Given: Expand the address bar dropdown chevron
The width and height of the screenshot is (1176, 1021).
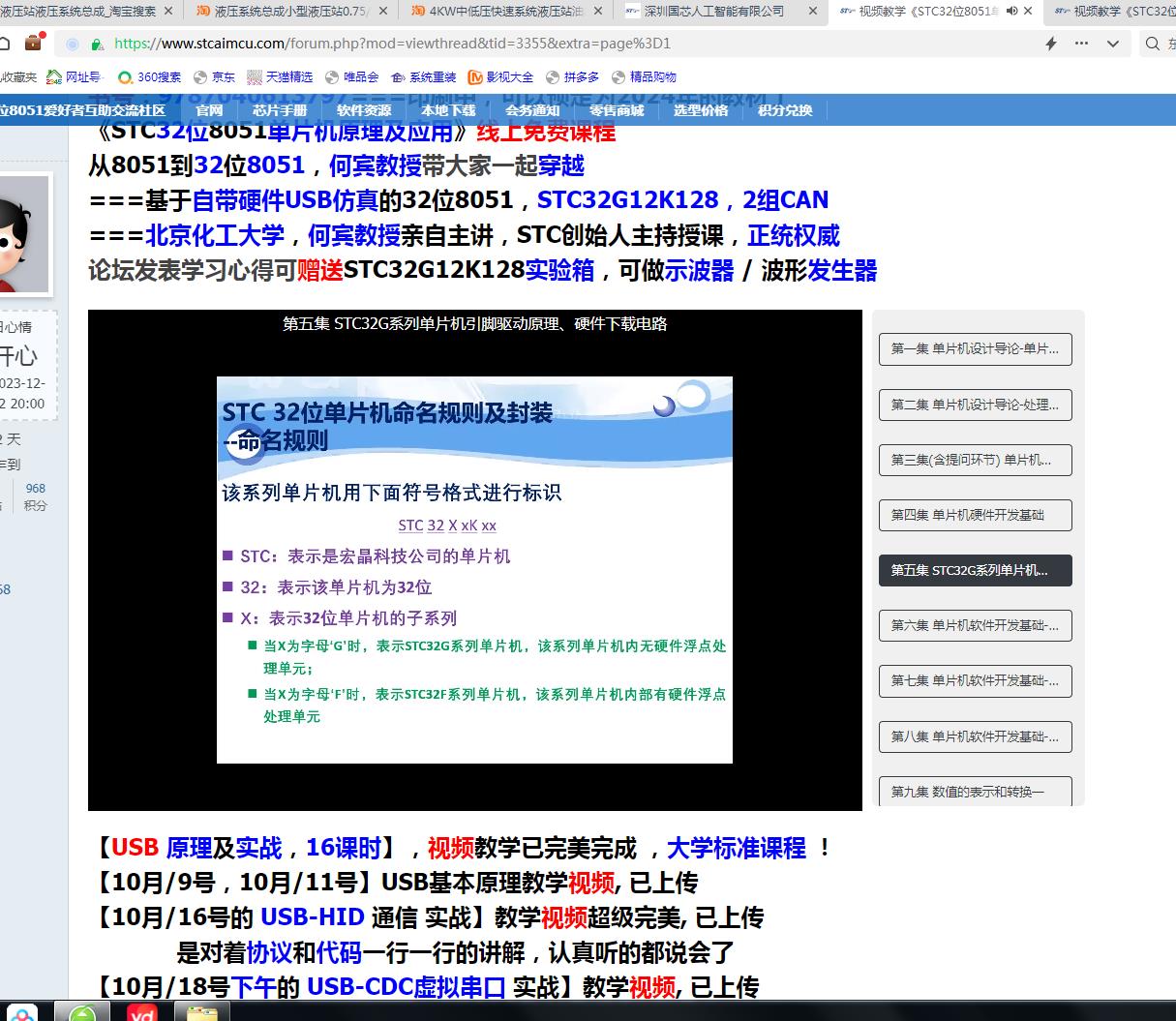Looking at the screenshot, I should click(x=1113, y=44).
